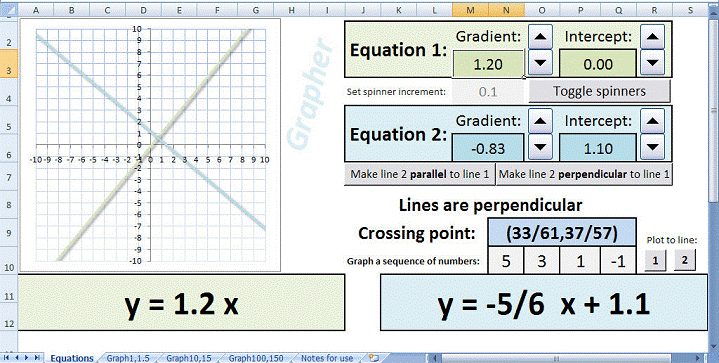
Task: Increase Equation 1 gradient with up spinner
Action: 540,37
